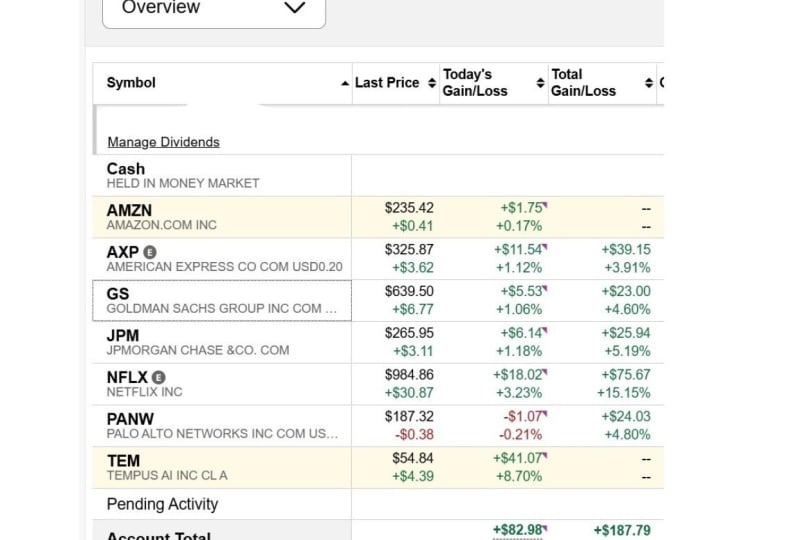Click PANW last price $187.32
Viewport: 799px width, 540px height.
point(409,417)
